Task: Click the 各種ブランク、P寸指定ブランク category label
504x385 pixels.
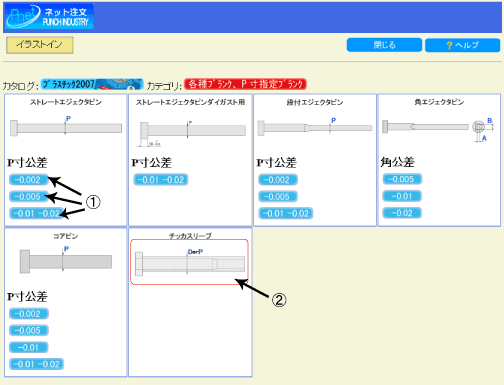Action: click(245, 84)
